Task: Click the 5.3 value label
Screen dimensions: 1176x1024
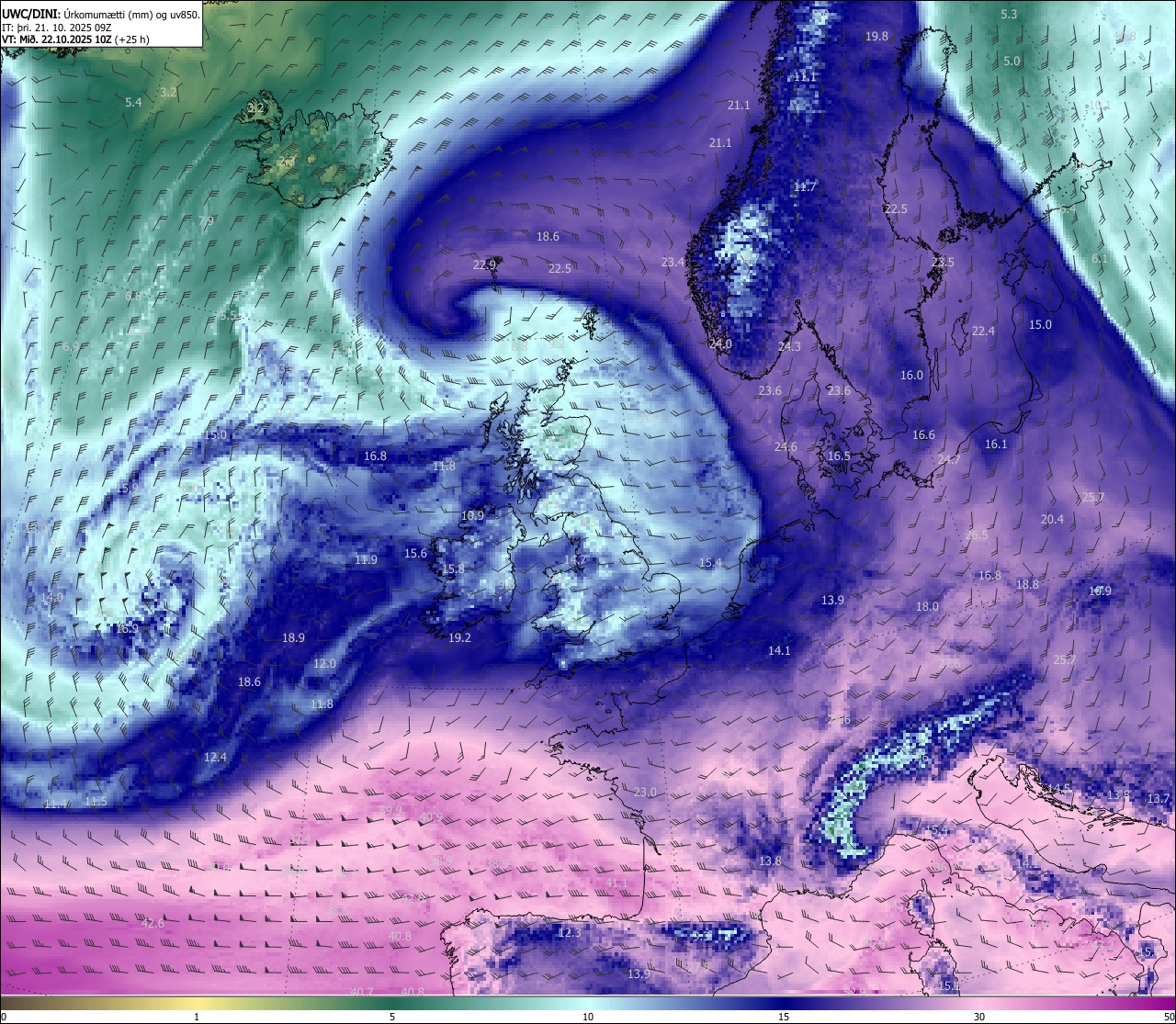Action: tap(1009, 14)
